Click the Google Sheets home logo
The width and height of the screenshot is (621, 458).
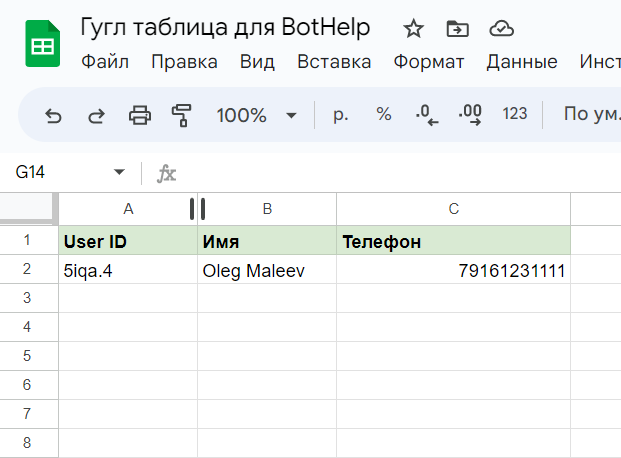(43, 45)
